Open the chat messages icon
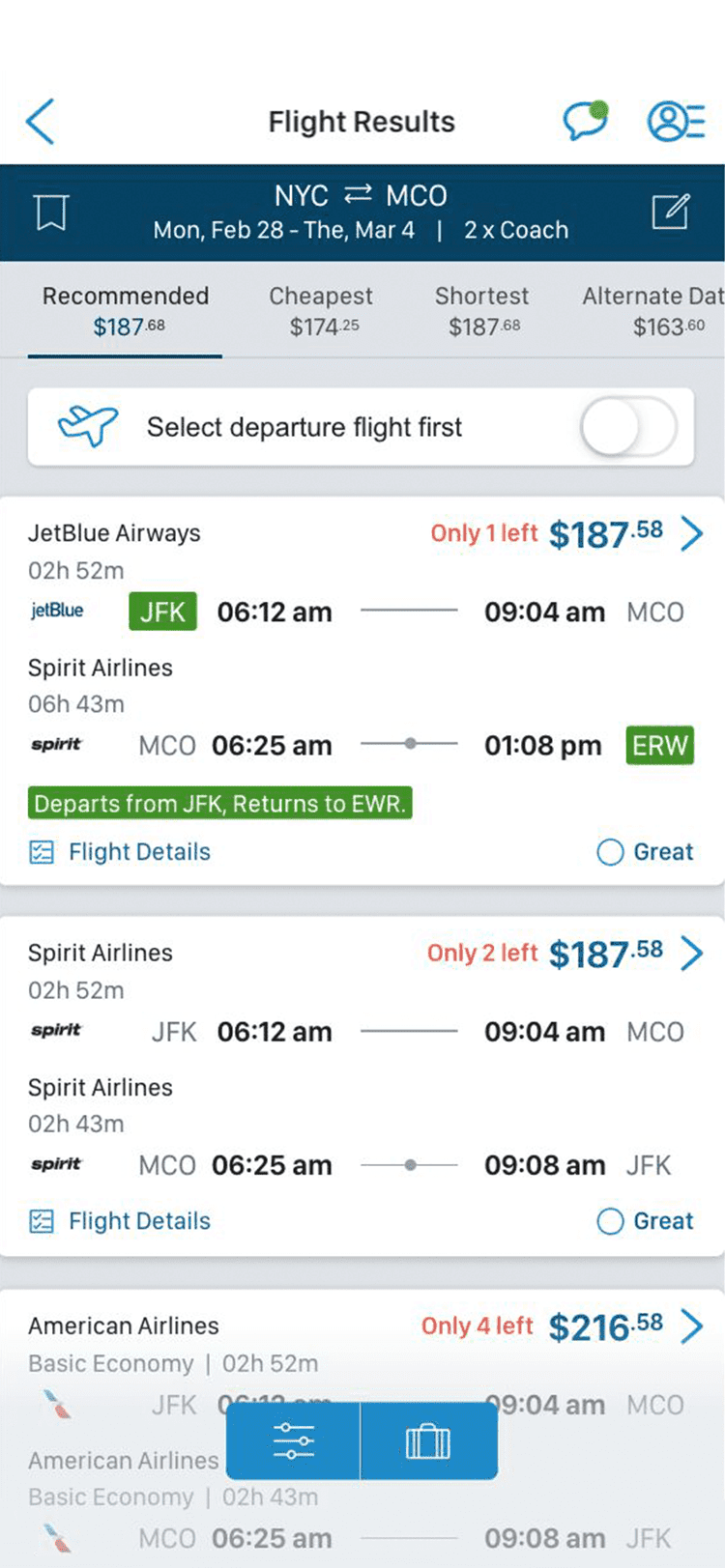 pyautogui.click(x=586, y=121)
